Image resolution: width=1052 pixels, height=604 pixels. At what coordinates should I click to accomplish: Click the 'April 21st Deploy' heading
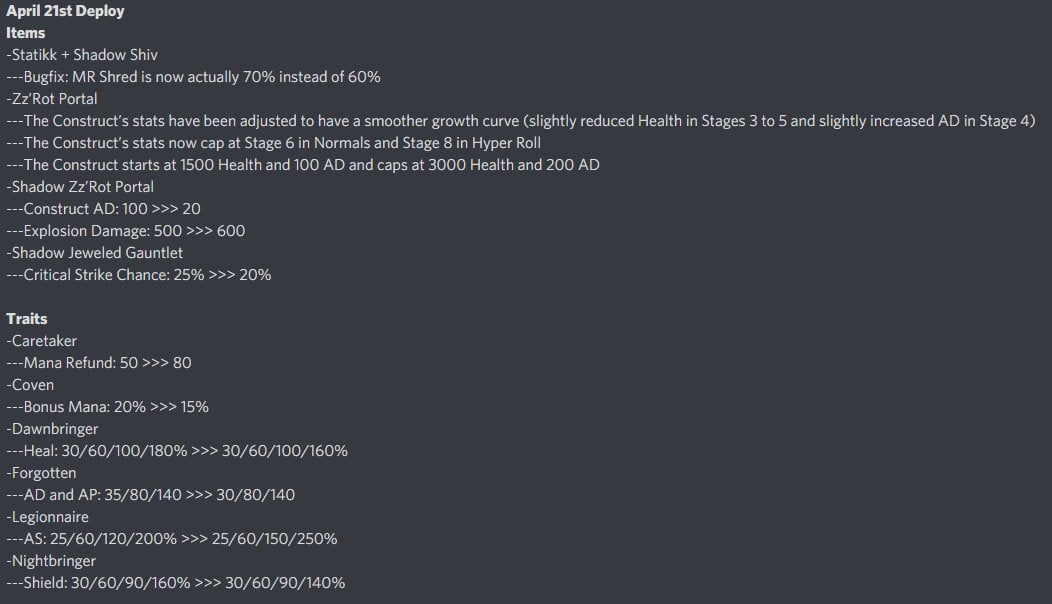(x=65, y=11)
